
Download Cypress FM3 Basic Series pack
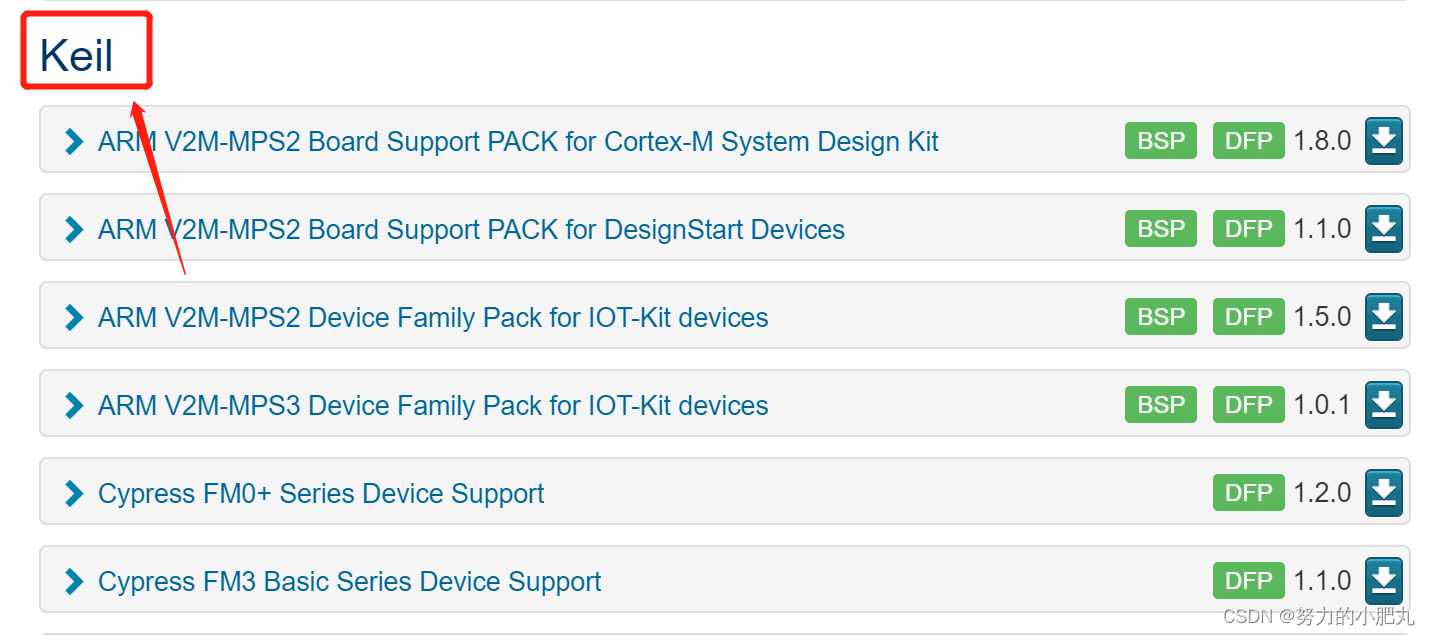pyautogui.click(x=1383, y=581)
